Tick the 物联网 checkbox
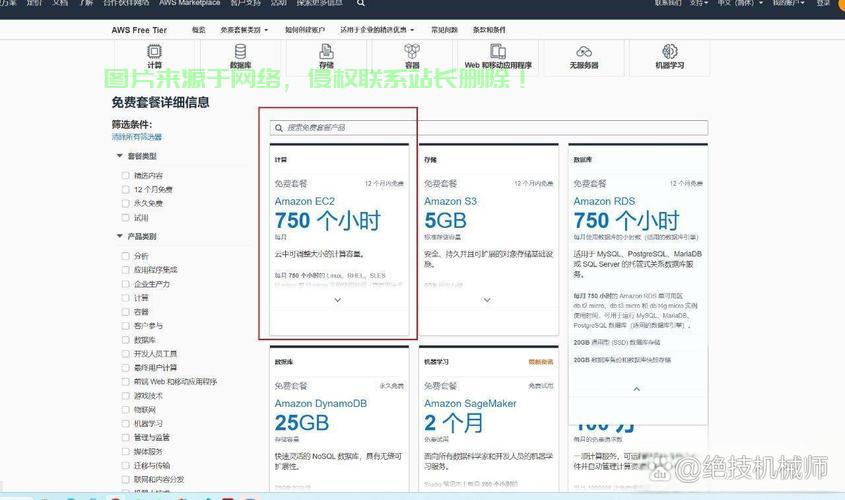The image size is (845, 500). [126, 409]
